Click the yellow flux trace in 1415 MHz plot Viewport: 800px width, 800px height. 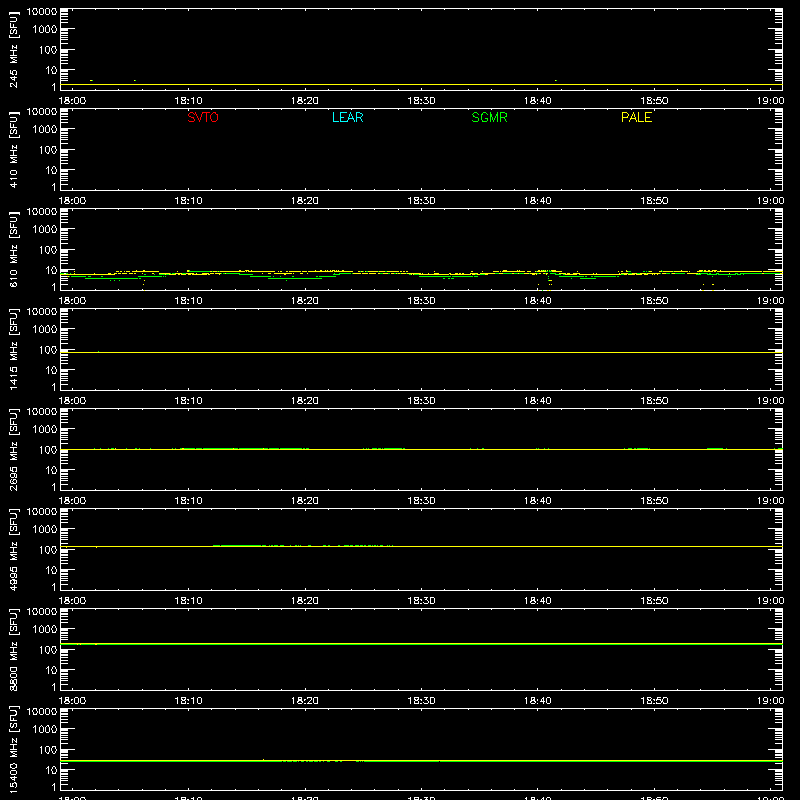(421, 353)
